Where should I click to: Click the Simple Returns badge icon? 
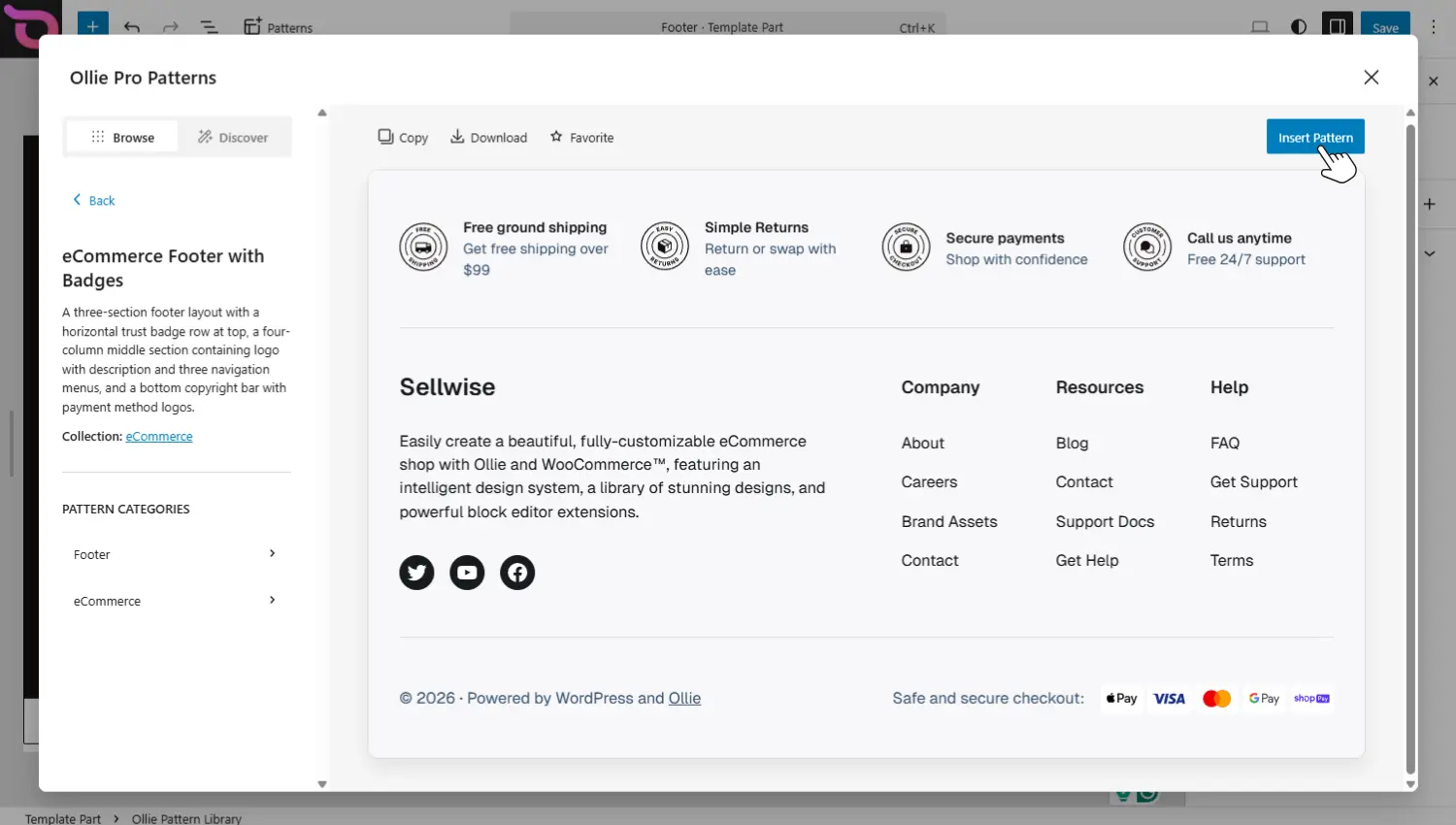pos(665,247)
